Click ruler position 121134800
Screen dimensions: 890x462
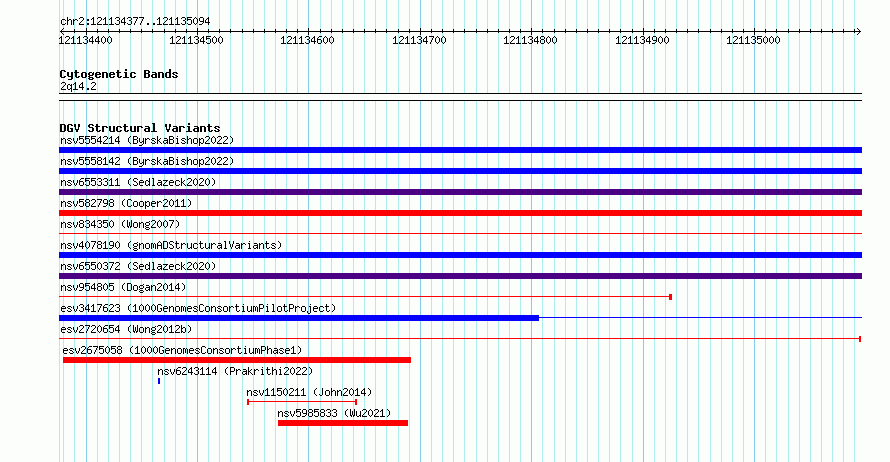tap(531, 40)
